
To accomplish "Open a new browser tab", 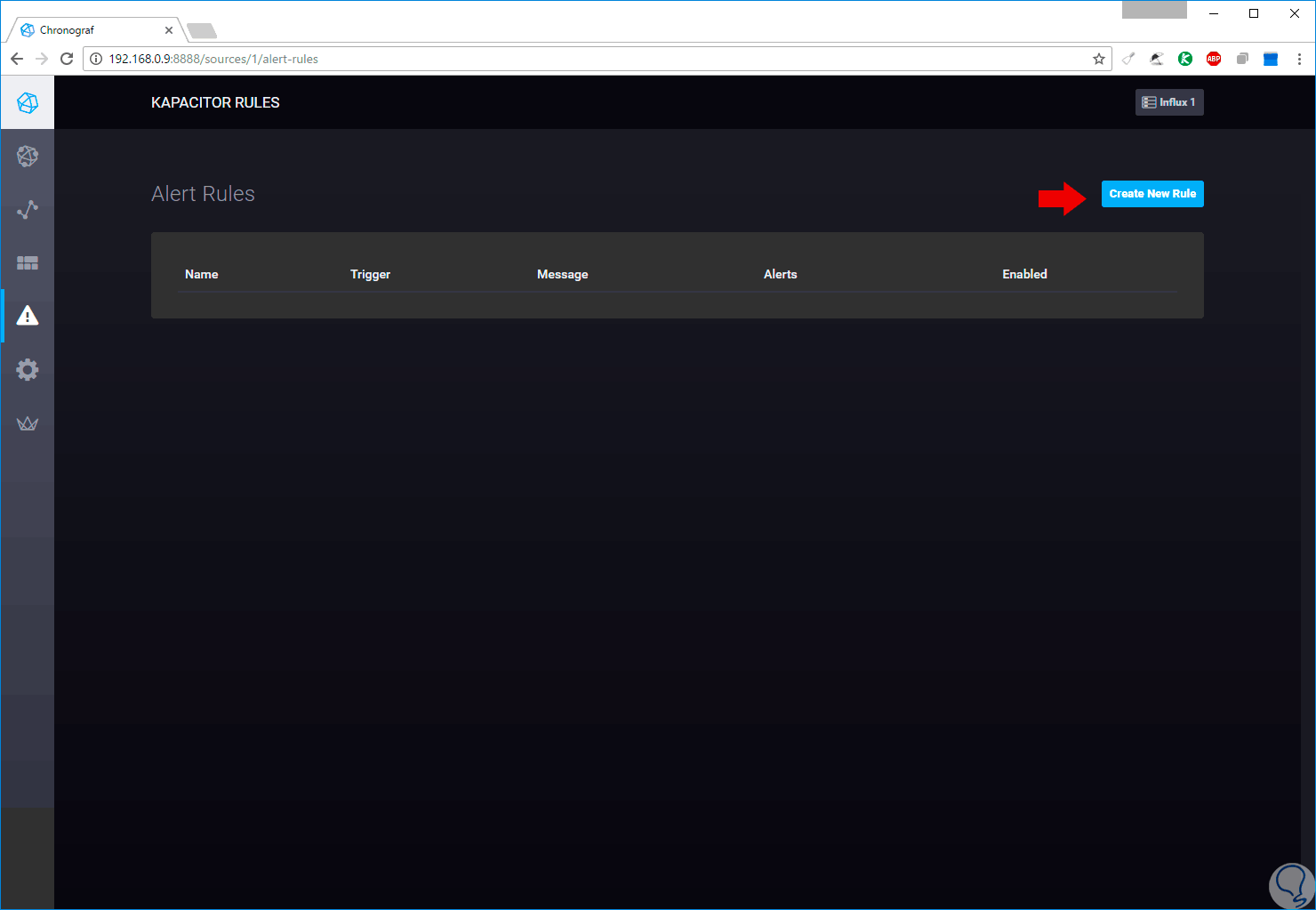I will (202, 31).
